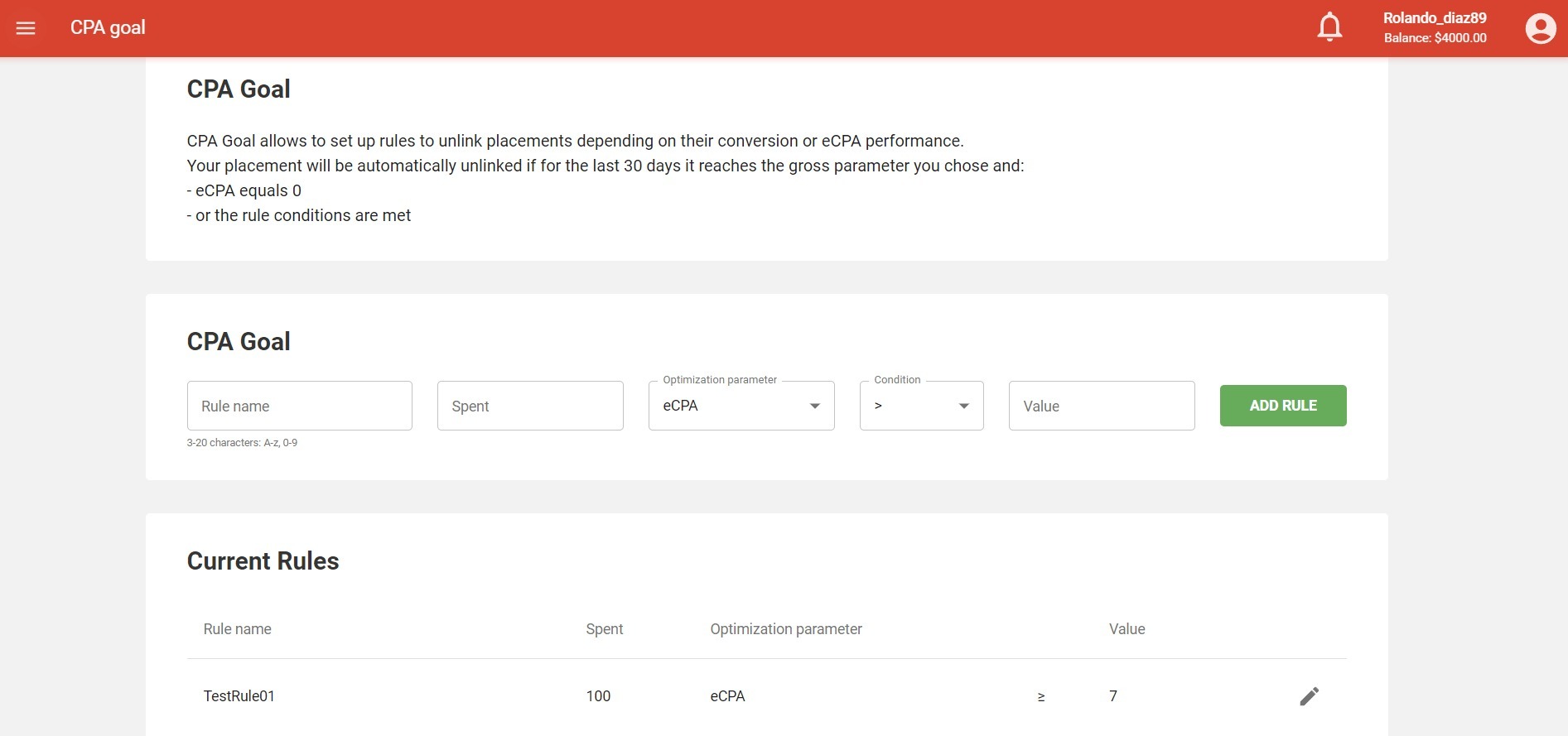Click the Balance: $4000.00 text
Image resolution: width=1568 pixels, height=736 pixels.
click(x=1435, y=38)
